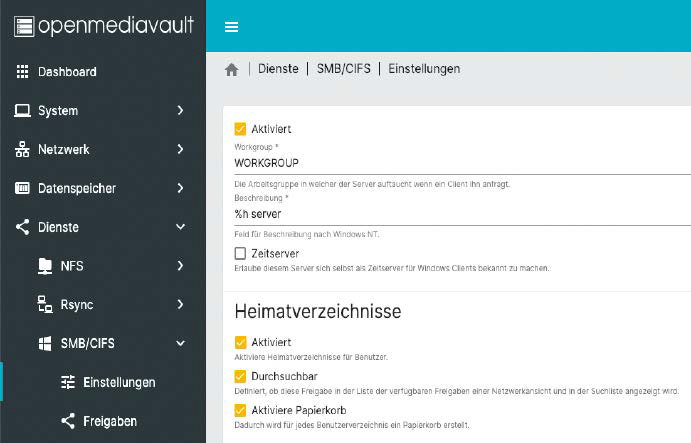Uncheck Aktiviere Papierkorb option
This screenshot has height=443, width=691.
click(x=240, y=410)
